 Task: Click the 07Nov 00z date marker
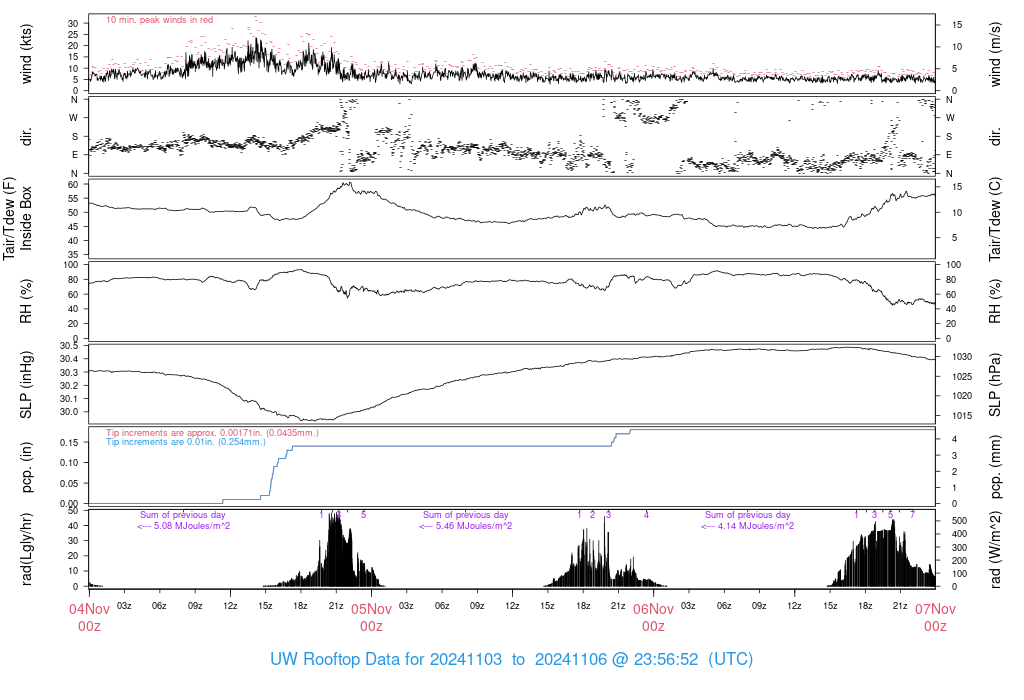[x=935, y=616]
